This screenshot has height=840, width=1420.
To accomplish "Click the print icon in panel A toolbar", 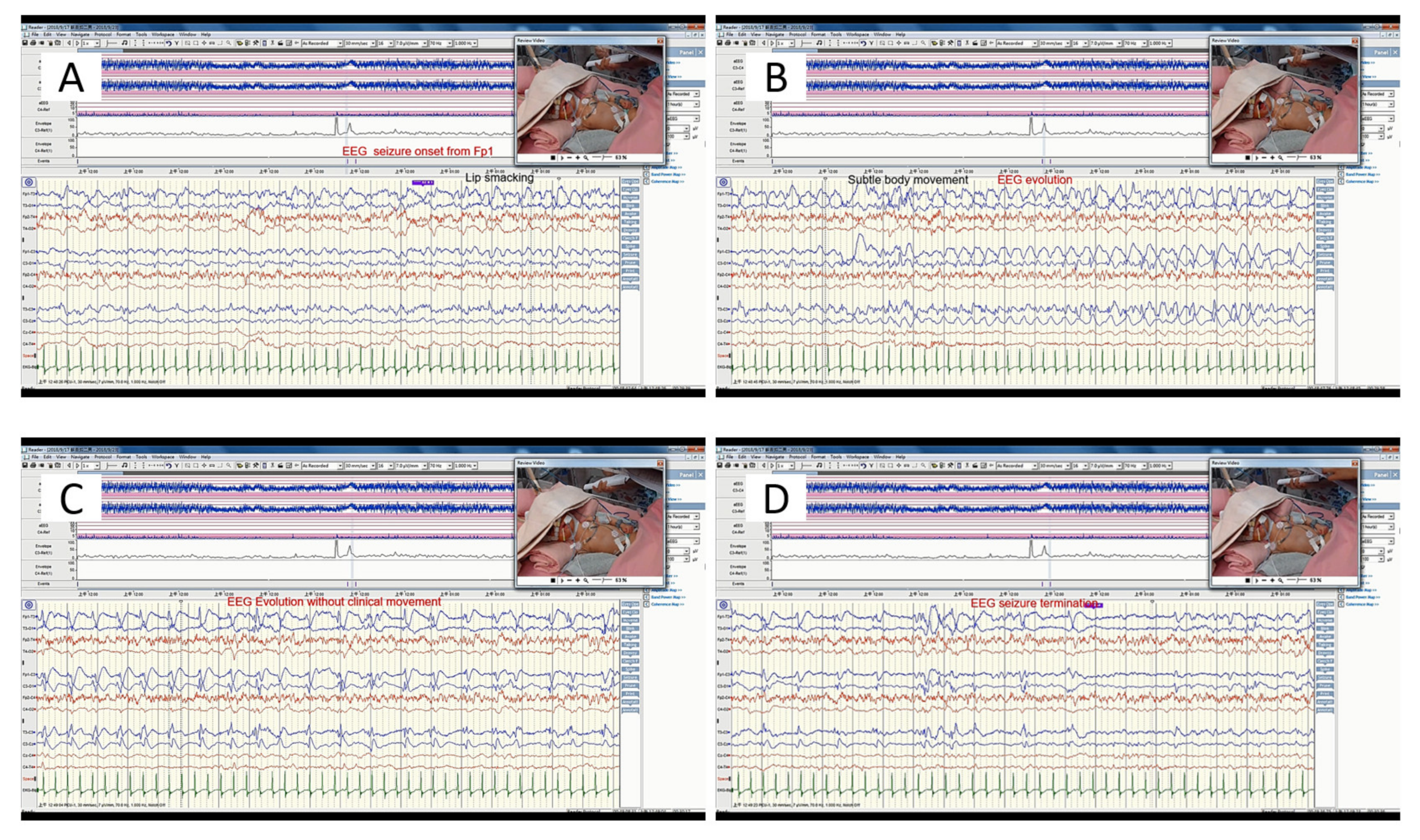I will click(x=33, y=43).
